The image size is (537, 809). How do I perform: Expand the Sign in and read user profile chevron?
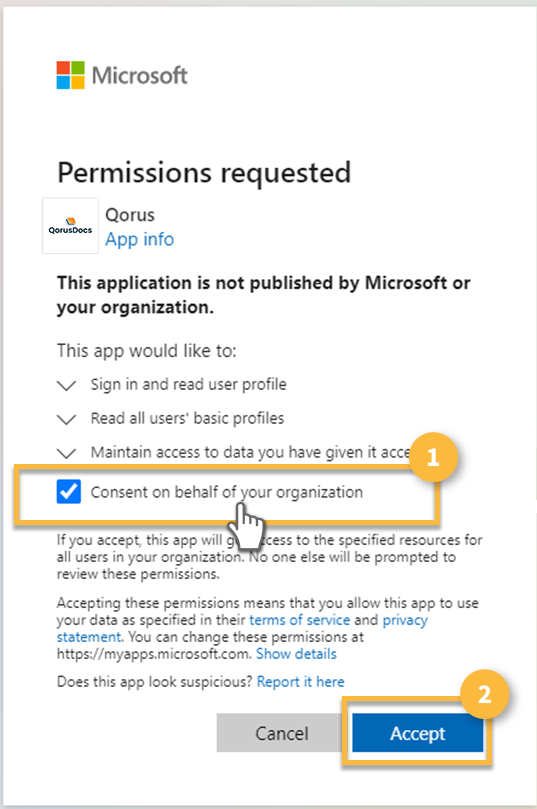pyautogui.click(x=67, y=385)
